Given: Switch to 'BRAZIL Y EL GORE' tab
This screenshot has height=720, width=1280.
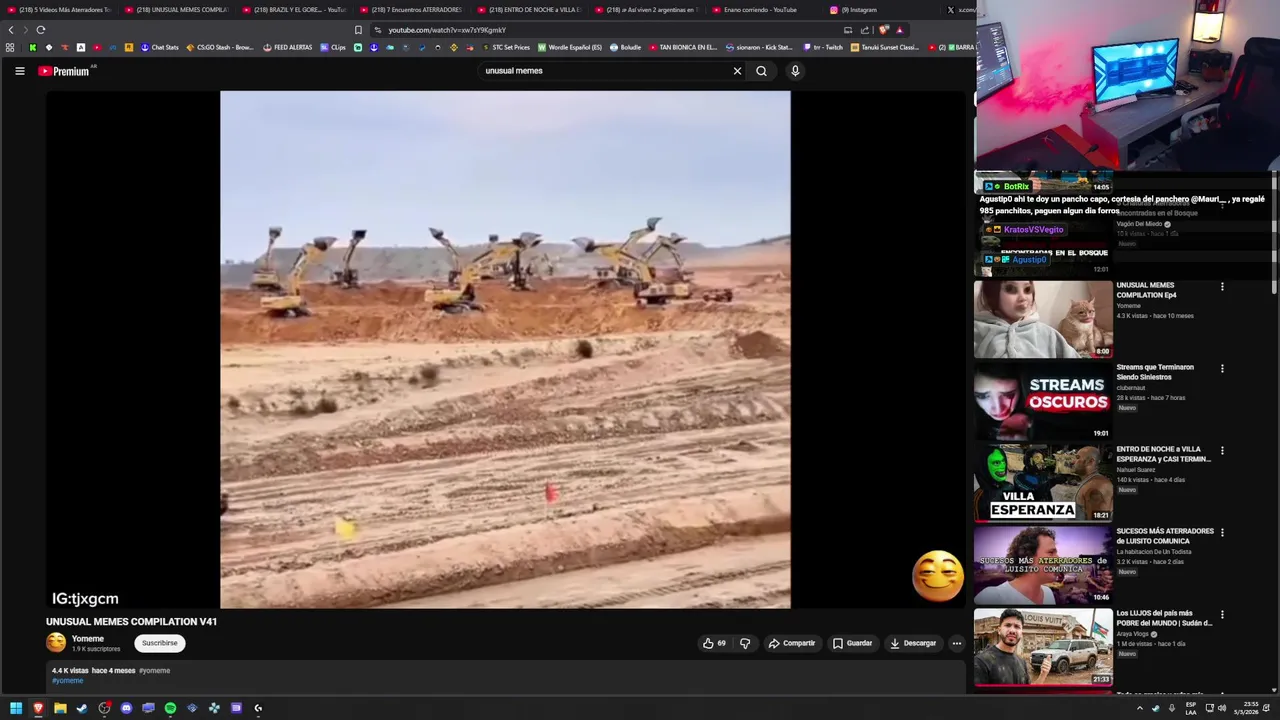Looking at the screenshot, I should [x=294, y=10].
